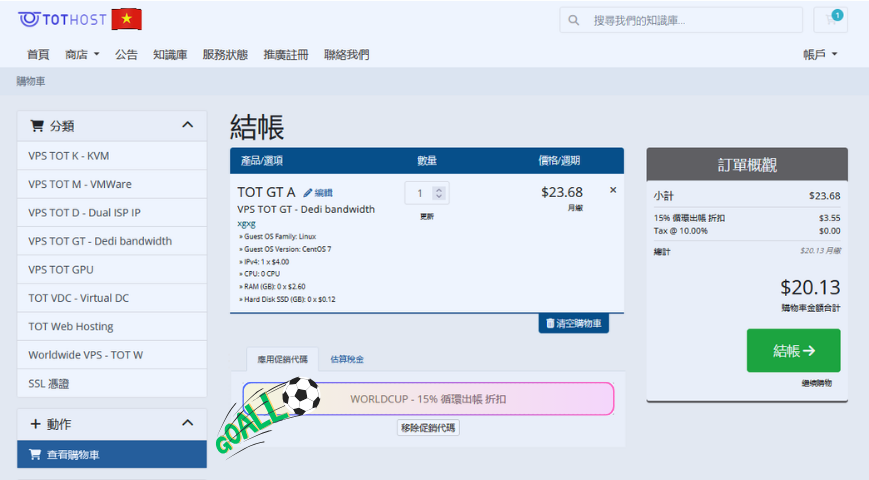The width and height of the screenshot is (869, 480).
Task: Click the 繼續購物 continue shopping link
Action: click(816, 383)
